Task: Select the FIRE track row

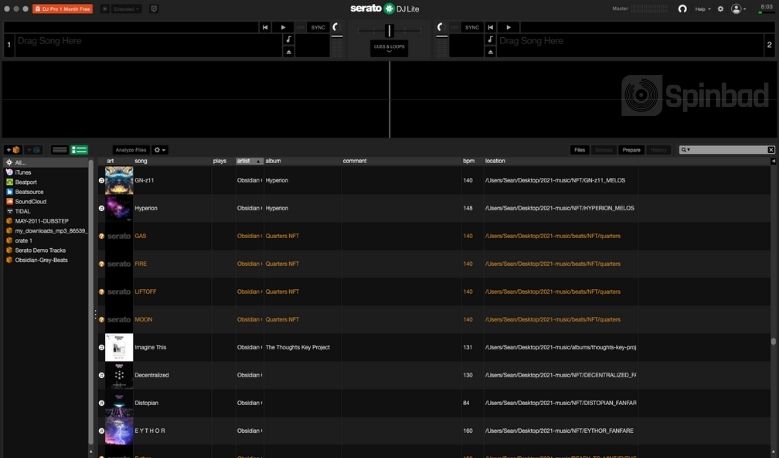Action: [x=434, y=264]
